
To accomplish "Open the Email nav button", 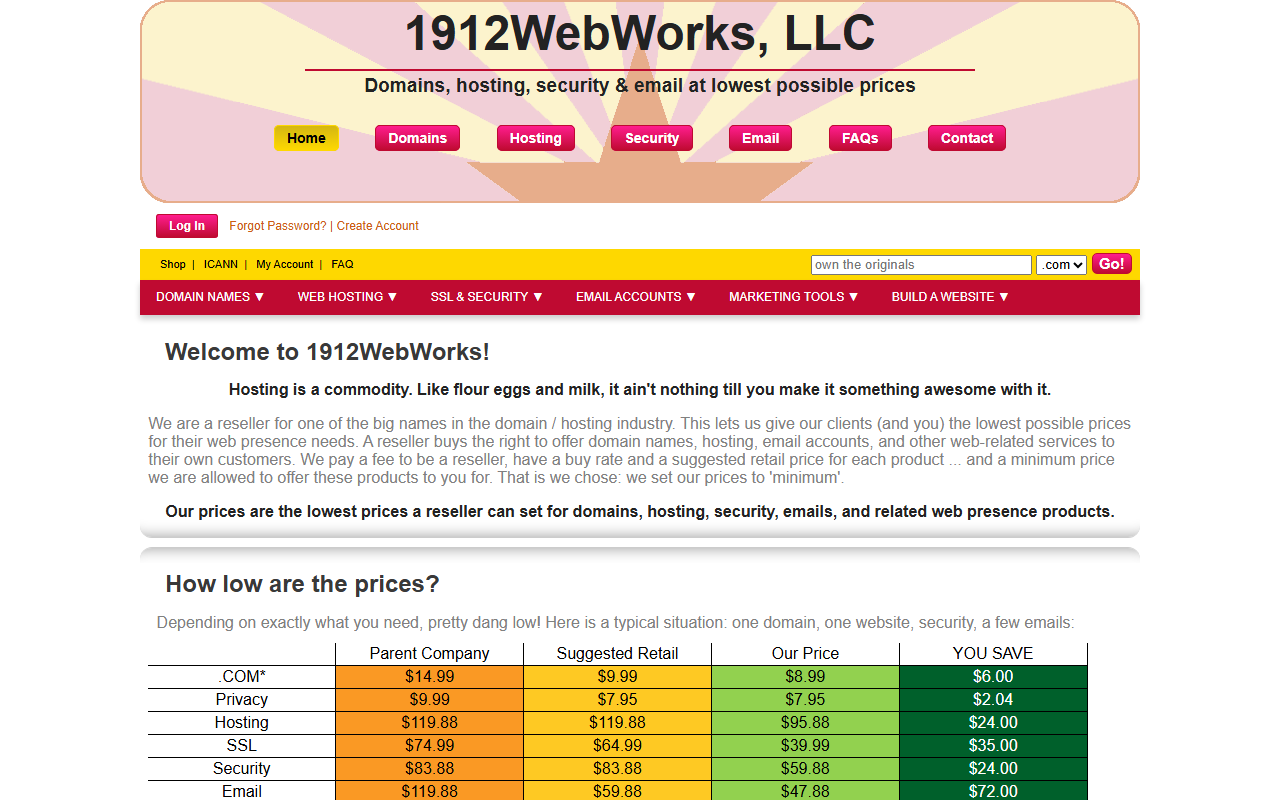I will pos(760,138).
